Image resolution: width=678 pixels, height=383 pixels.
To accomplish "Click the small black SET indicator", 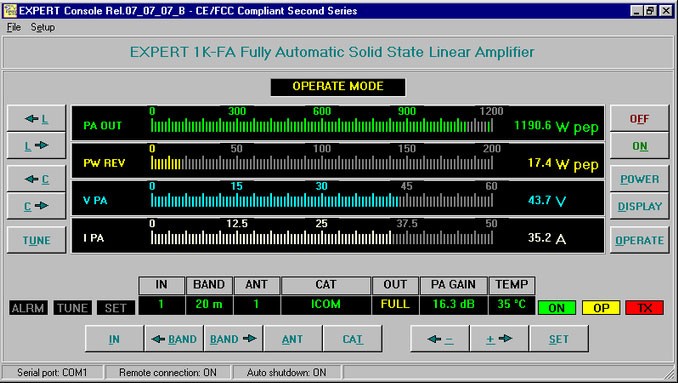I will [115, 308].
